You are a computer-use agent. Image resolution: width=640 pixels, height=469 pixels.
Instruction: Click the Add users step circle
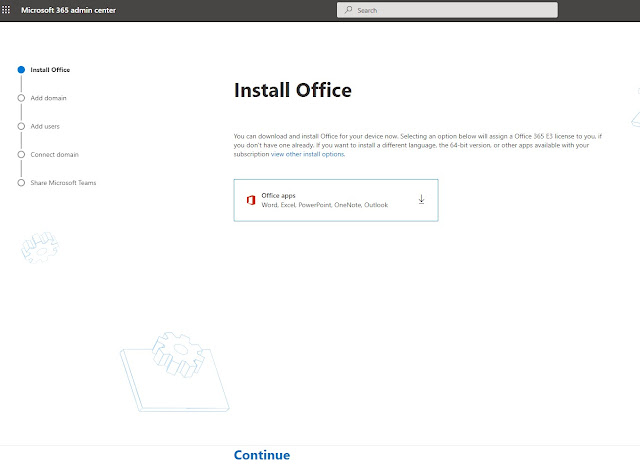point(21,126)
